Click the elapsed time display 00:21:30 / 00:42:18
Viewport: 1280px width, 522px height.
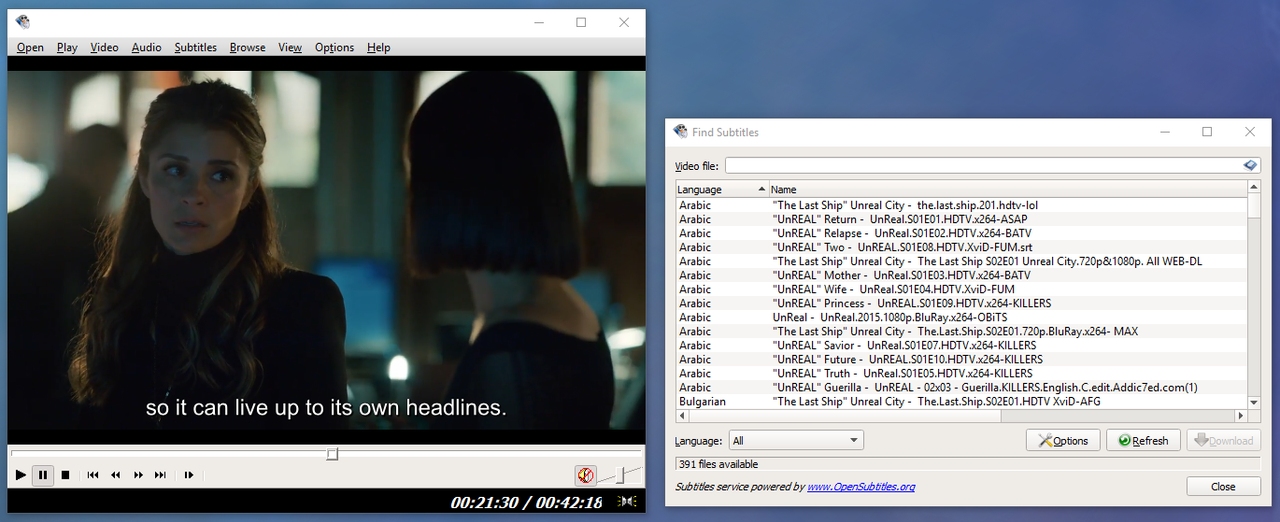click(526, 502)
